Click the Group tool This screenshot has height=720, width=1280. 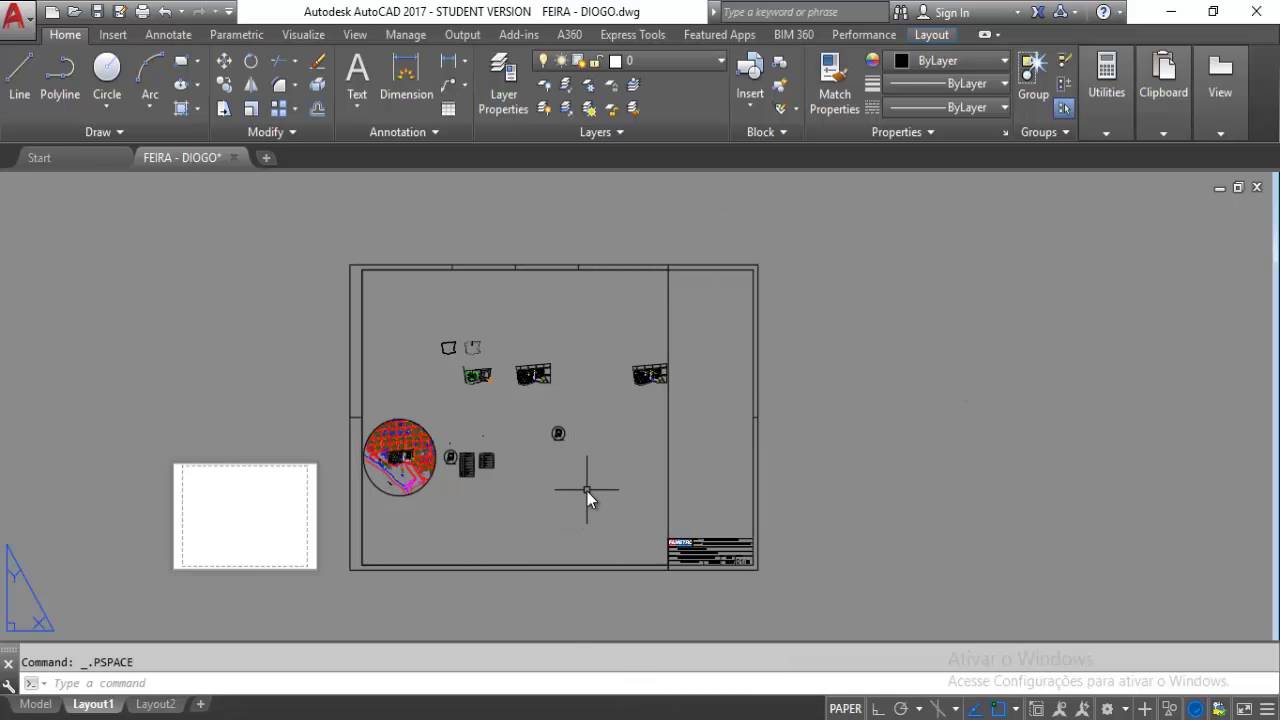coord(1033,78)
